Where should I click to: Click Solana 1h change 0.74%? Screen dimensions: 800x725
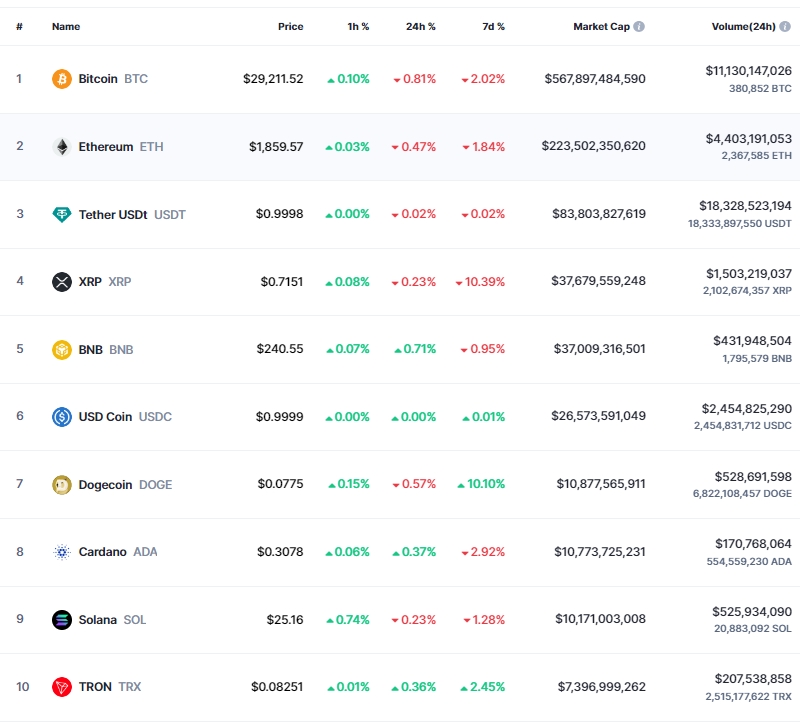(x=348, y=620)
